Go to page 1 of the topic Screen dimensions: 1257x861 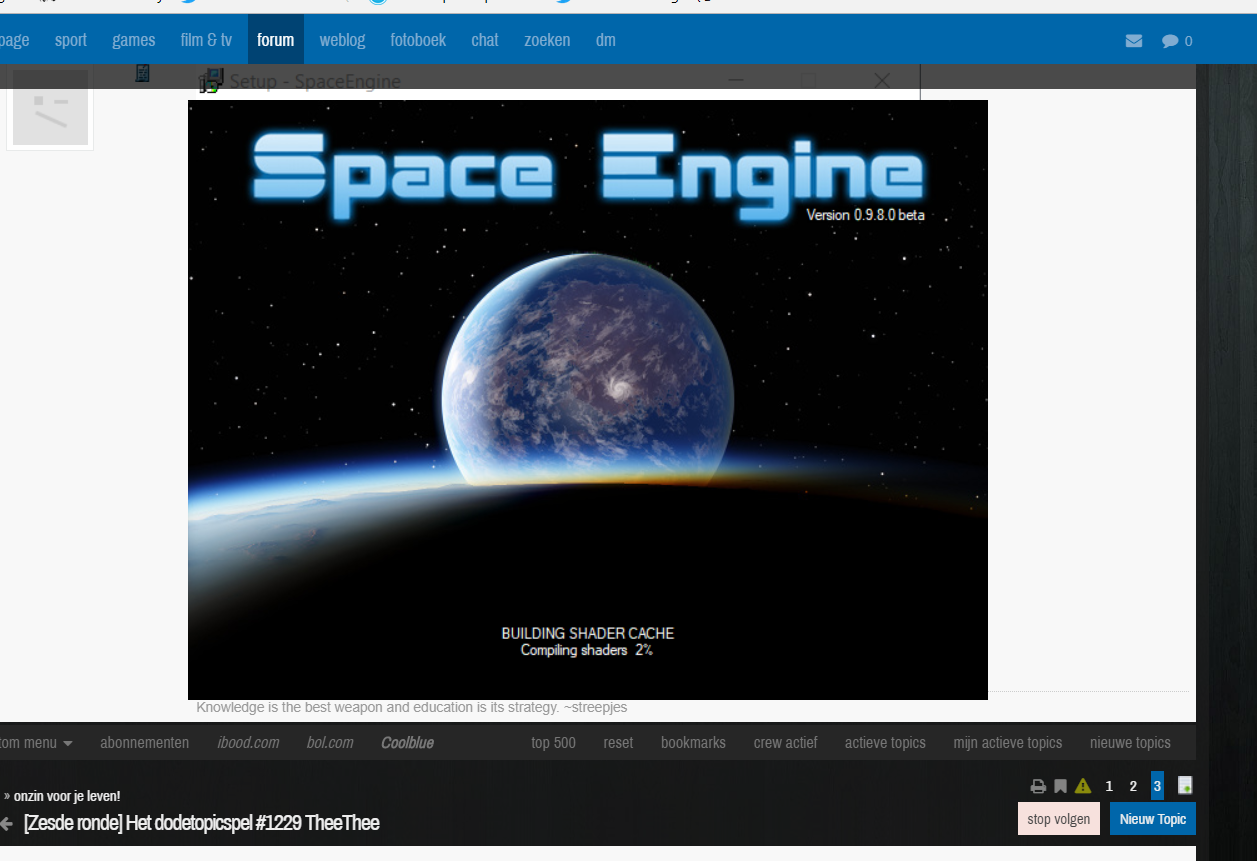tap(1109, 786)
